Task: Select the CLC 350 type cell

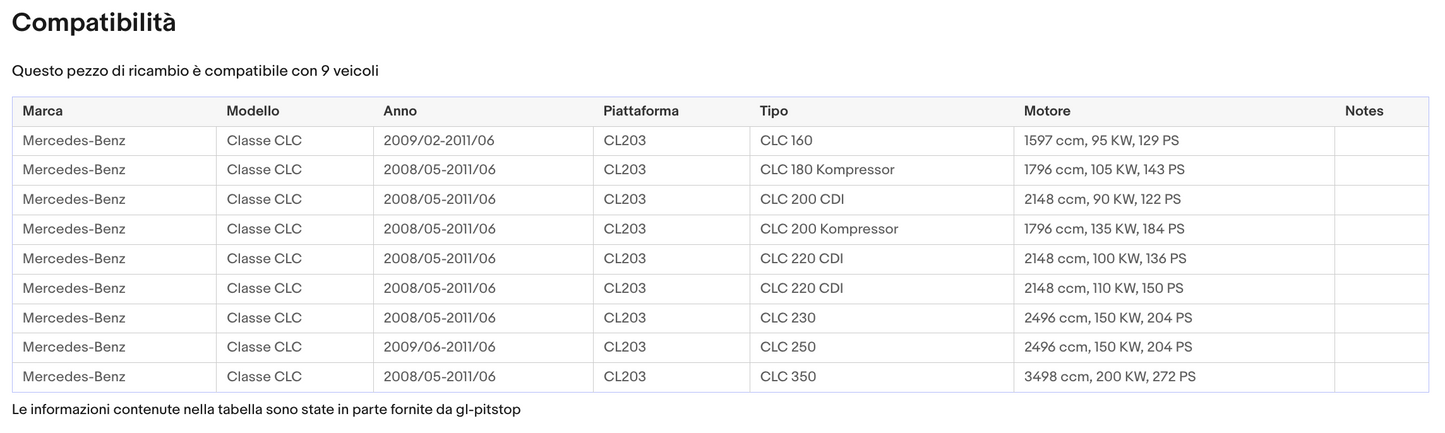Action: 788,377
